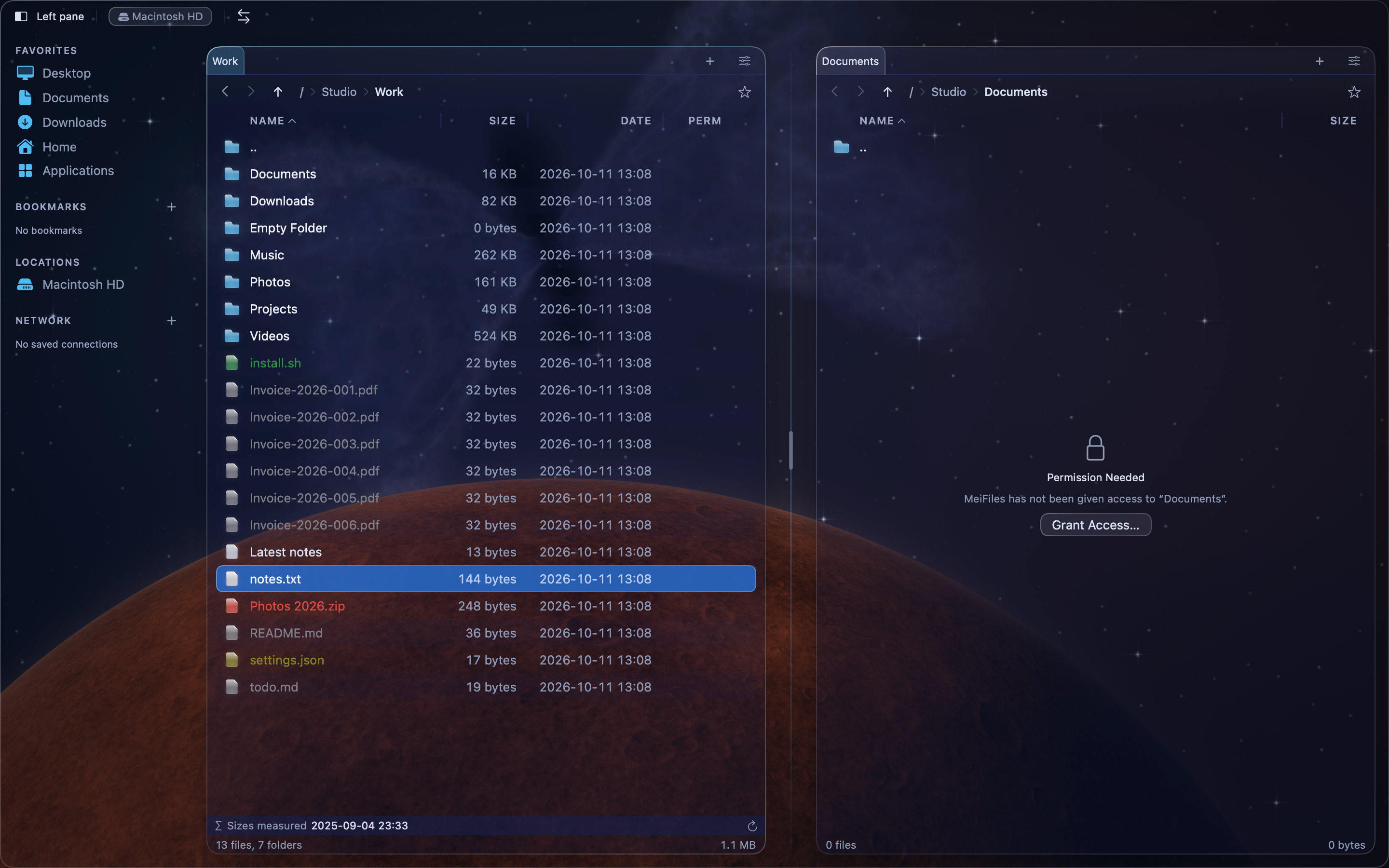
Task: Open Applications in Favorites sidebar
Action: tap(66, 171)
